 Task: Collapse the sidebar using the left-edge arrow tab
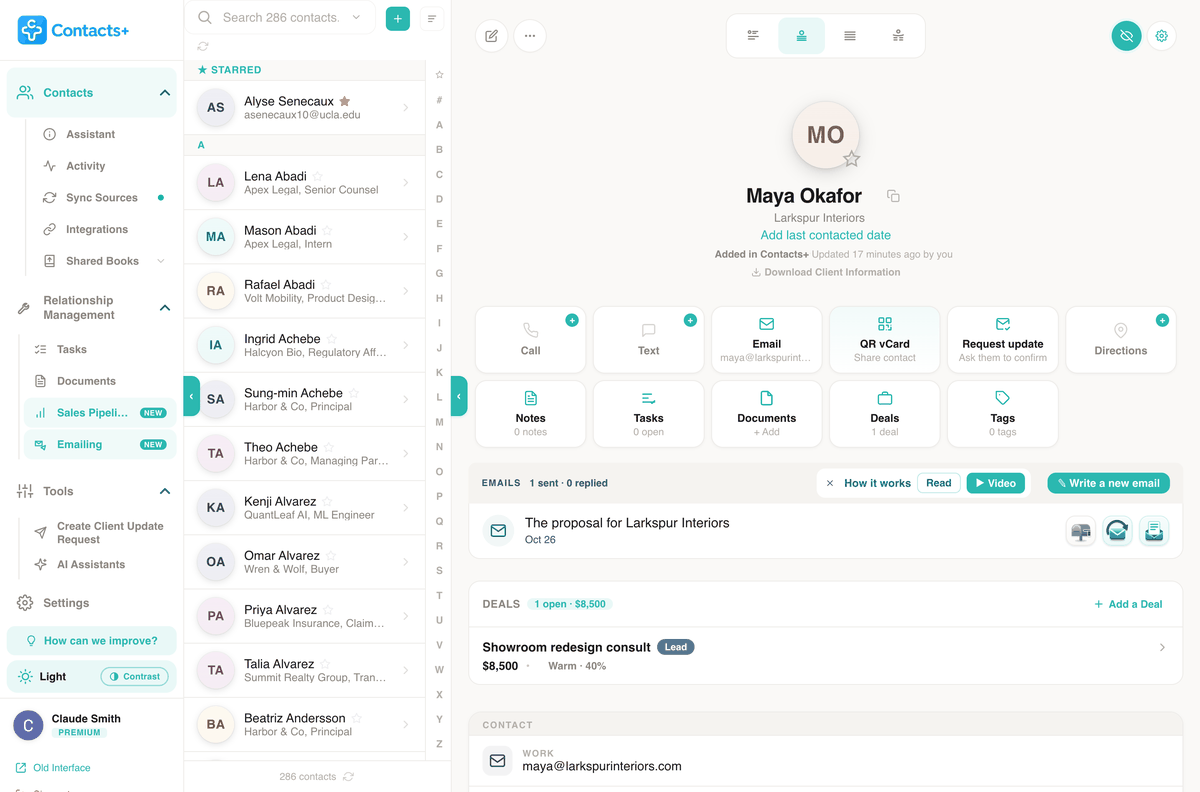191,396
